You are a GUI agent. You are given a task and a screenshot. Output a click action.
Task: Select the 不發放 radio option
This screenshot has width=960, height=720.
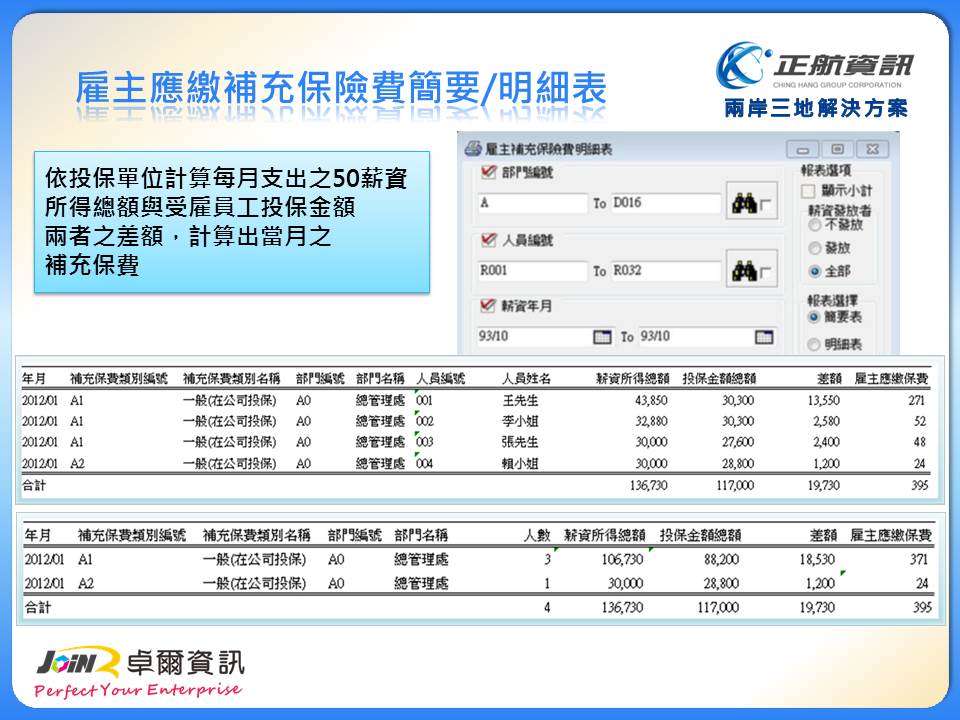(813, 225)
